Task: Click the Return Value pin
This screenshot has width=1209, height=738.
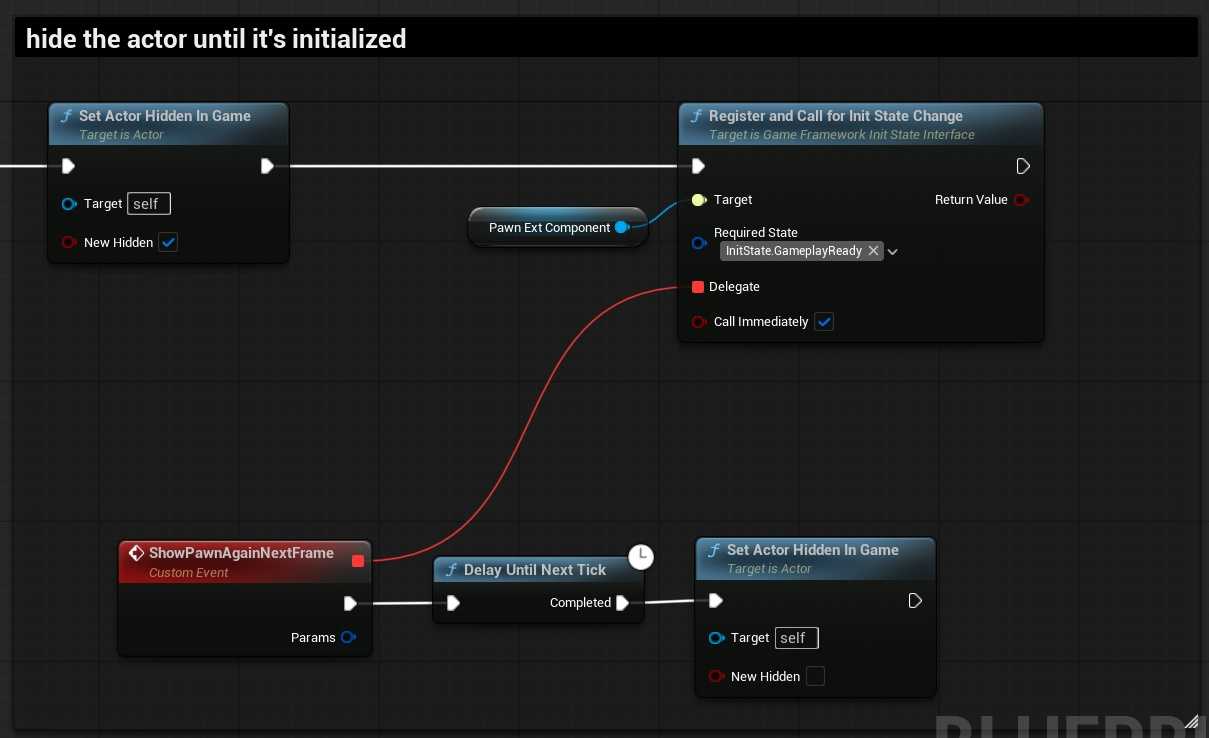Action: click(1021, 200)
